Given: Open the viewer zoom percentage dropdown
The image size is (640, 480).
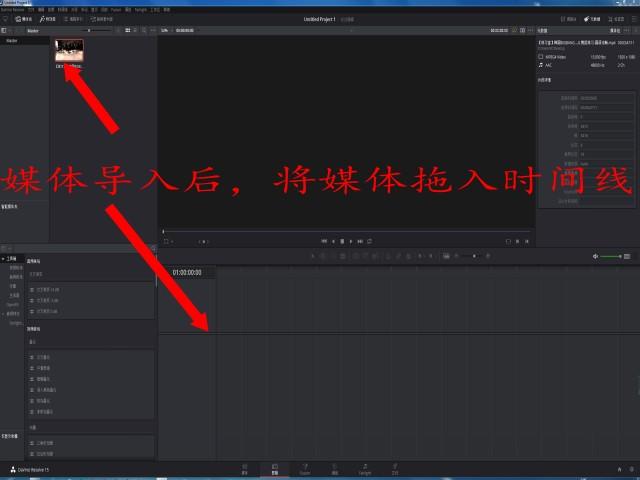Looking at the screenshot, I should [165, 31].
